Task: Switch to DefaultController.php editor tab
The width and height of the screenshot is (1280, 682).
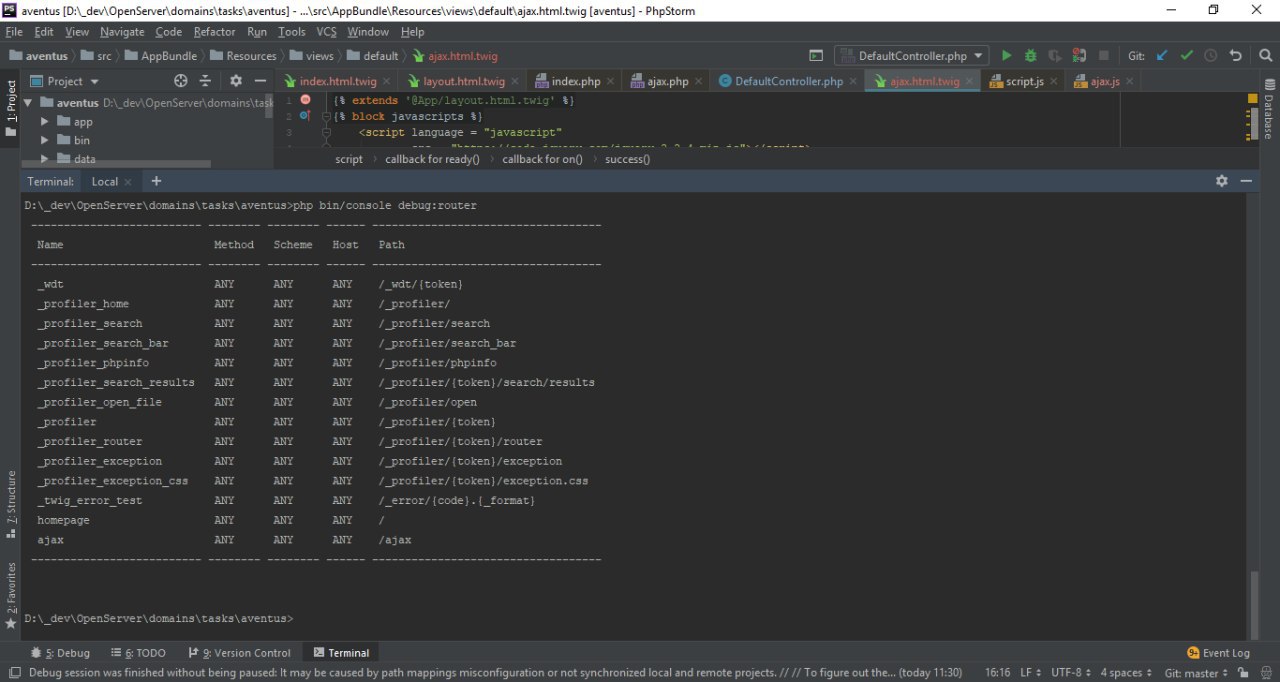Action: (789, 81)
